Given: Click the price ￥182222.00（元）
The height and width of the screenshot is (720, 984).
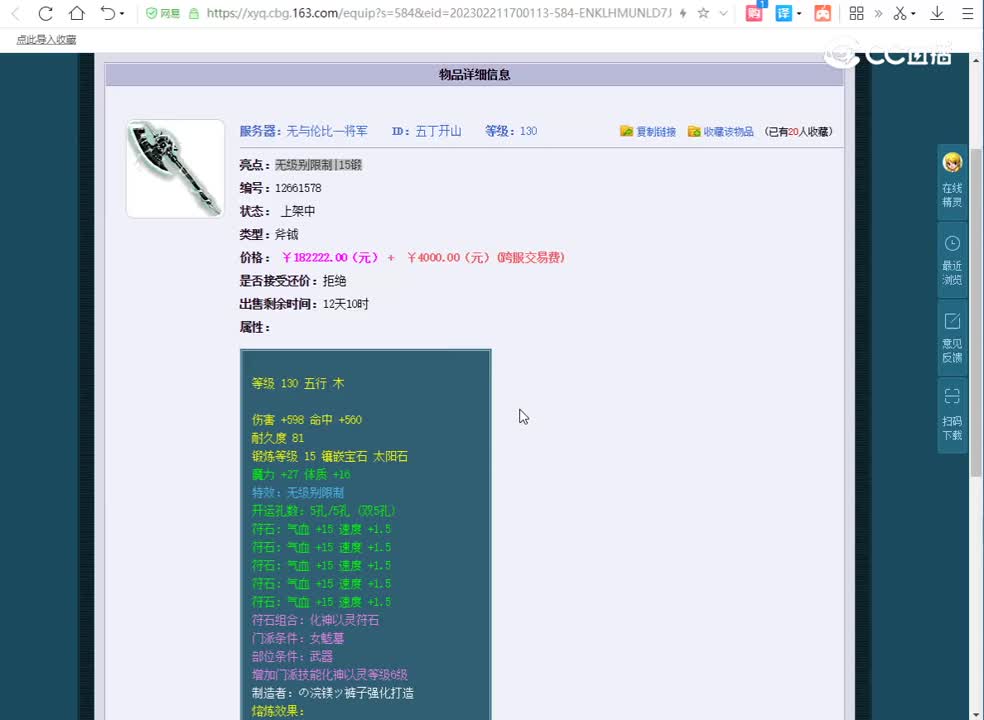Looking at the screenshot, I should pyautogui.click(x=330, y=258).
